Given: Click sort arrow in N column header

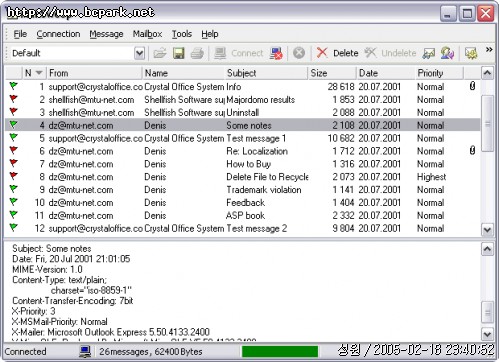Looking at the screenshot, I should click(39, 73).
